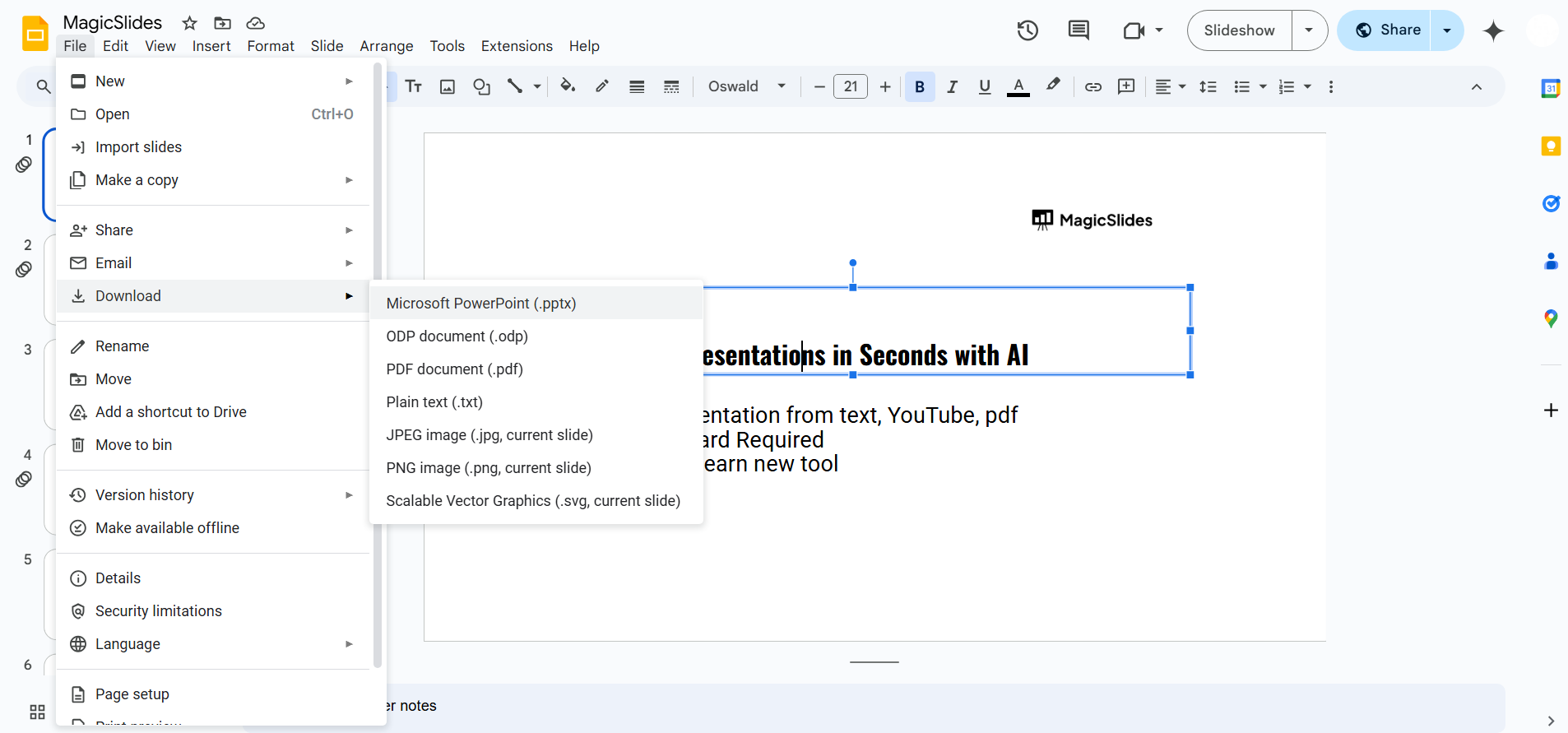This screenshot has width=1568, height=733.
Task: Click the insert link icon
Action: 1092,86
